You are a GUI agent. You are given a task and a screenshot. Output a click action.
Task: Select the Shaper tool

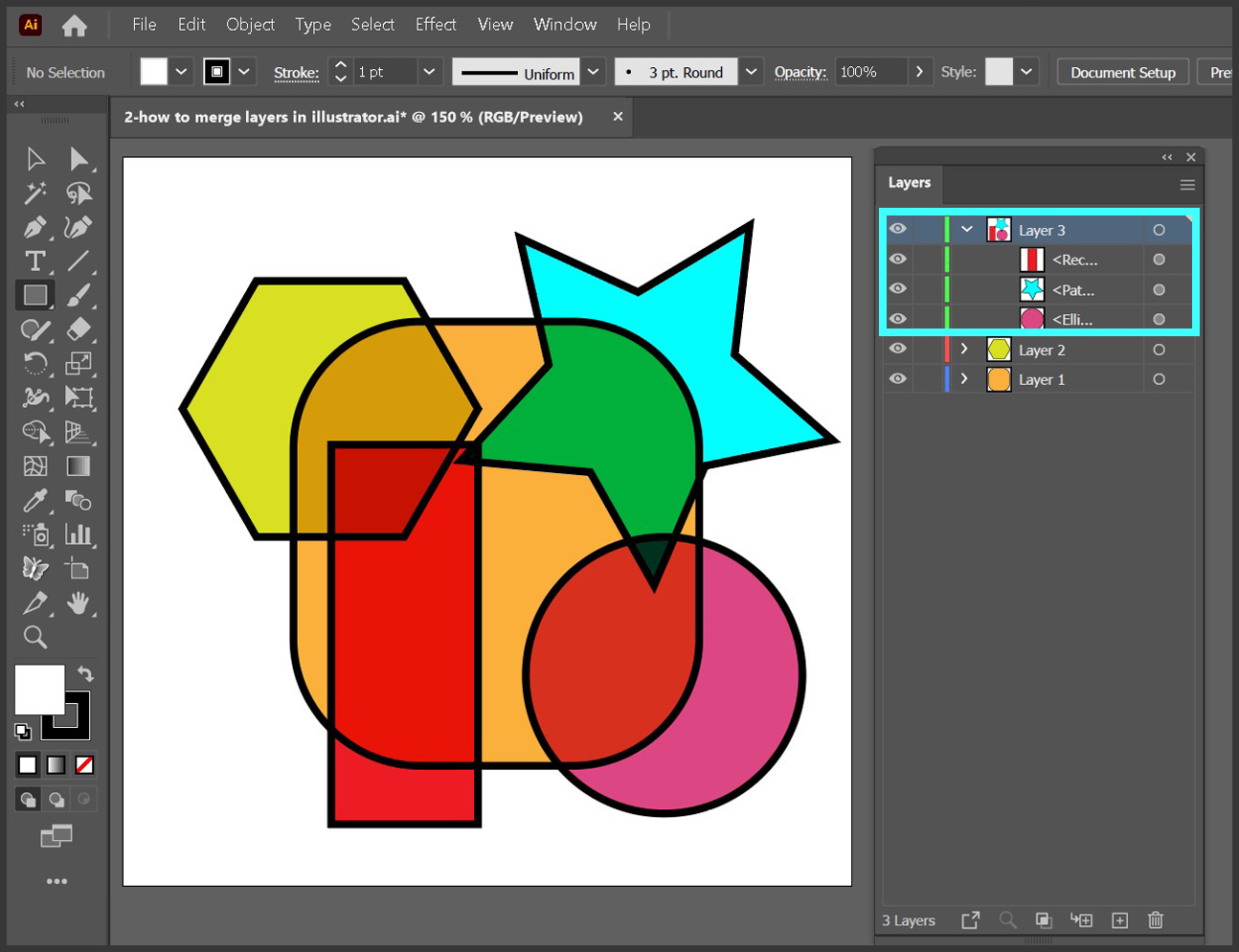(35, 330)
